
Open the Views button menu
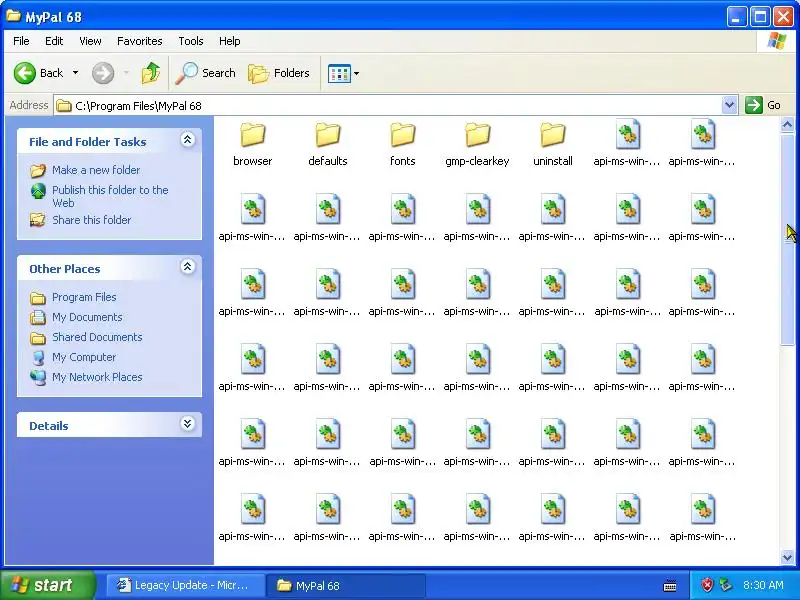click(x=343, y=73)
